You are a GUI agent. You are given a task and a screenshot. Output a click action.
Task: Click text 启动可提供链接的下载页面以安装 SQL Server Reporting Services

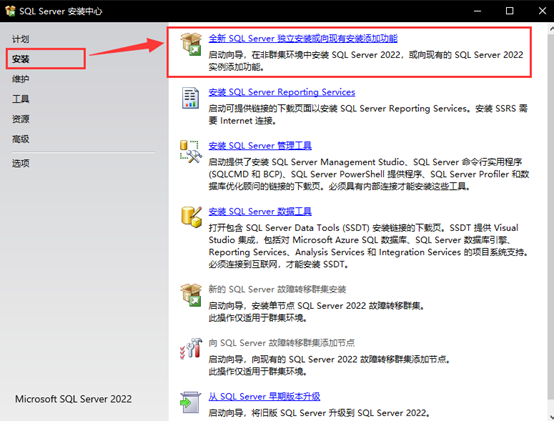[368, 114]
